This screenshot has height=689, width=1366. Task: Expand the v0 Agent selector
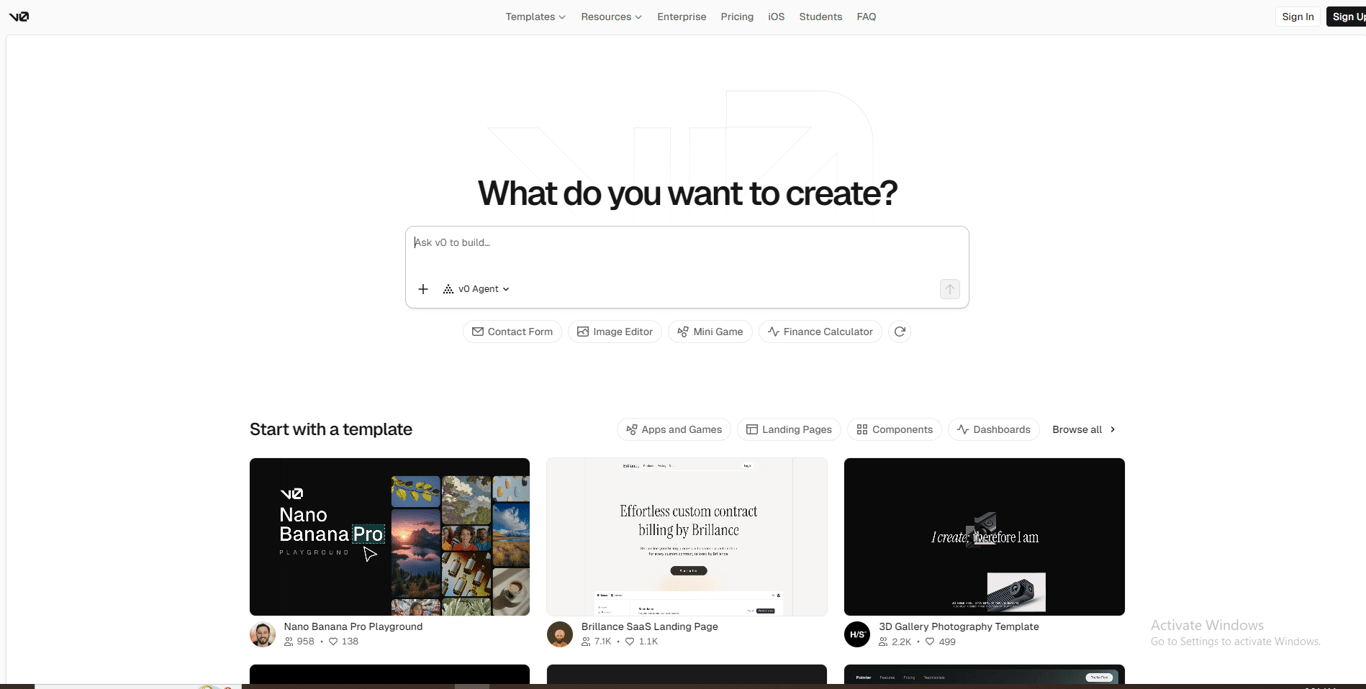(477, 289)
